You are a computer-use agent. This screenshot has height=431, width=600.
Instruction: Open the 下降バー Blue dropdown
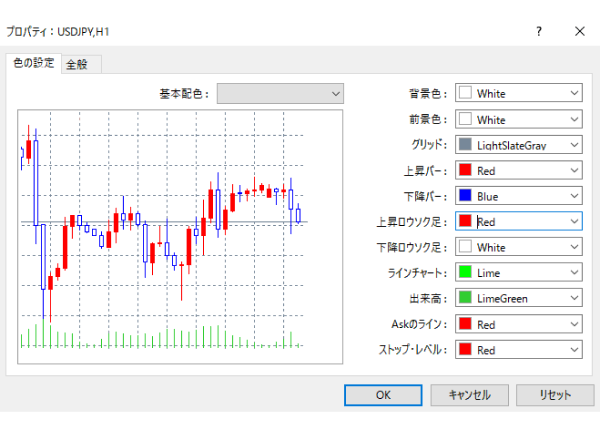pyautogui.click(x=518, y=196)
